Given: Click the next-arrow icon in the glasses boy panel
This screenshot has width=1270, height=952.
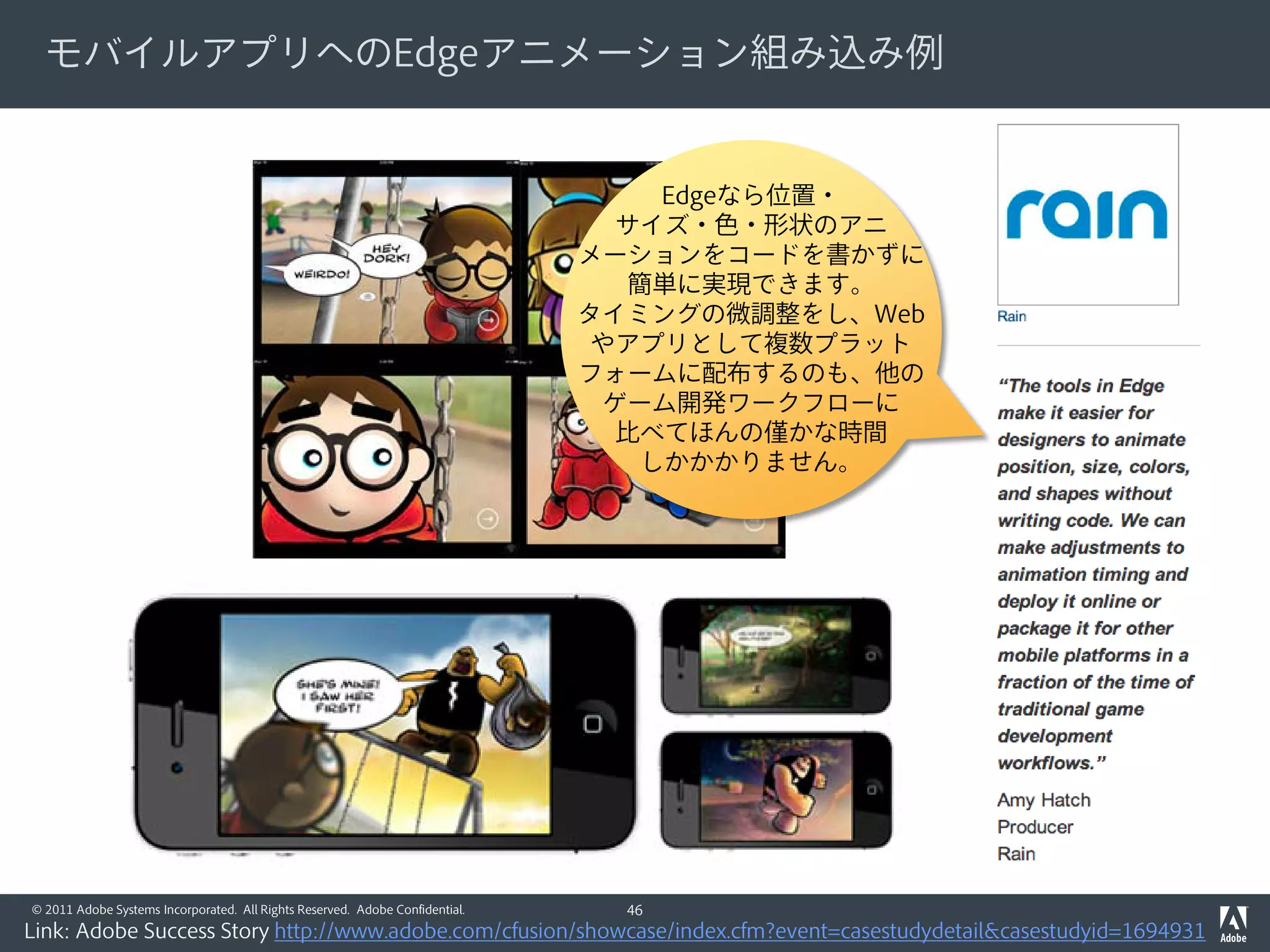Looking at the screenshot, I should 488,519.
